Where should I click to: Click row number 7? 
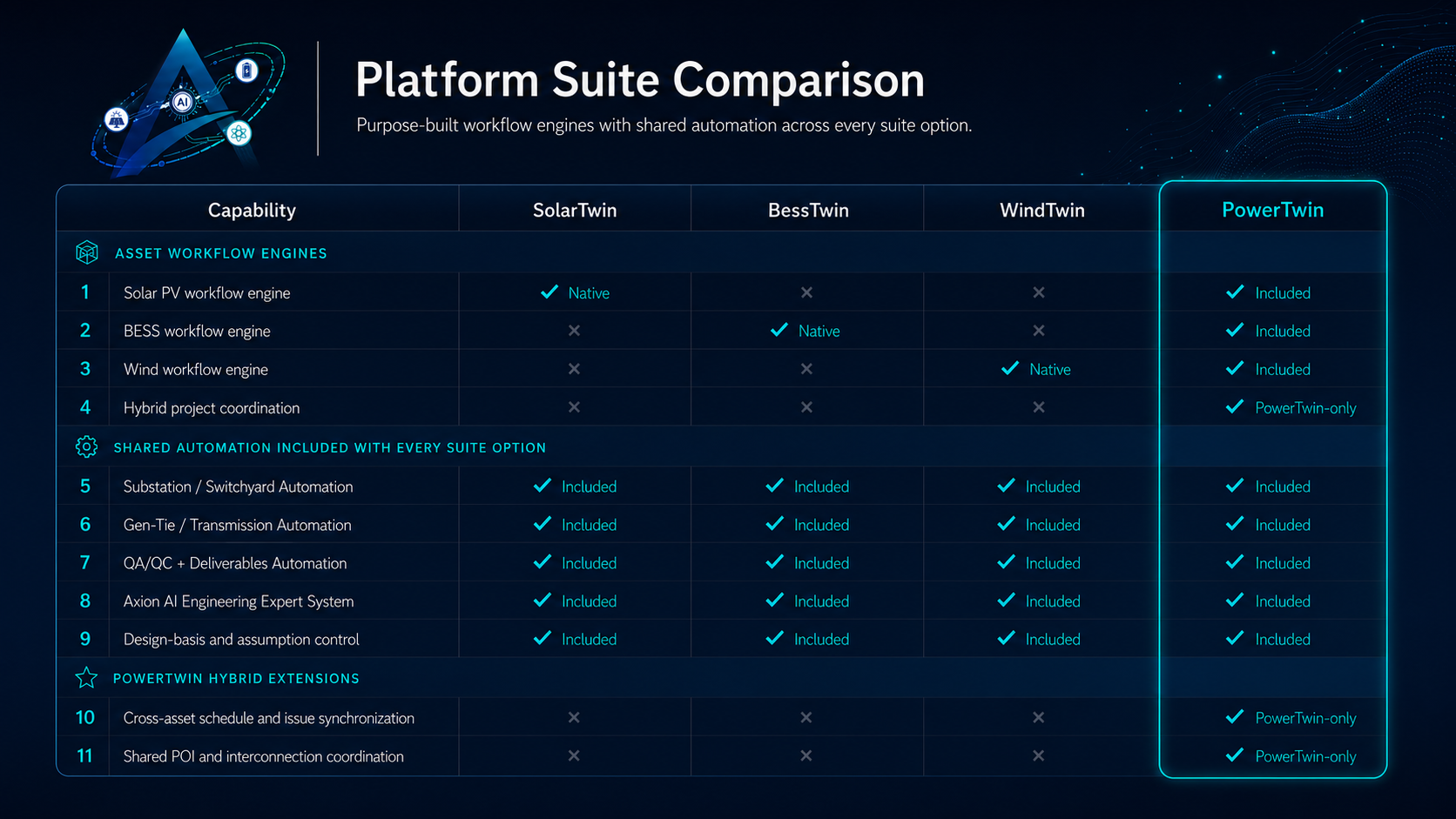pyautogui.click(x=85, y=562)
